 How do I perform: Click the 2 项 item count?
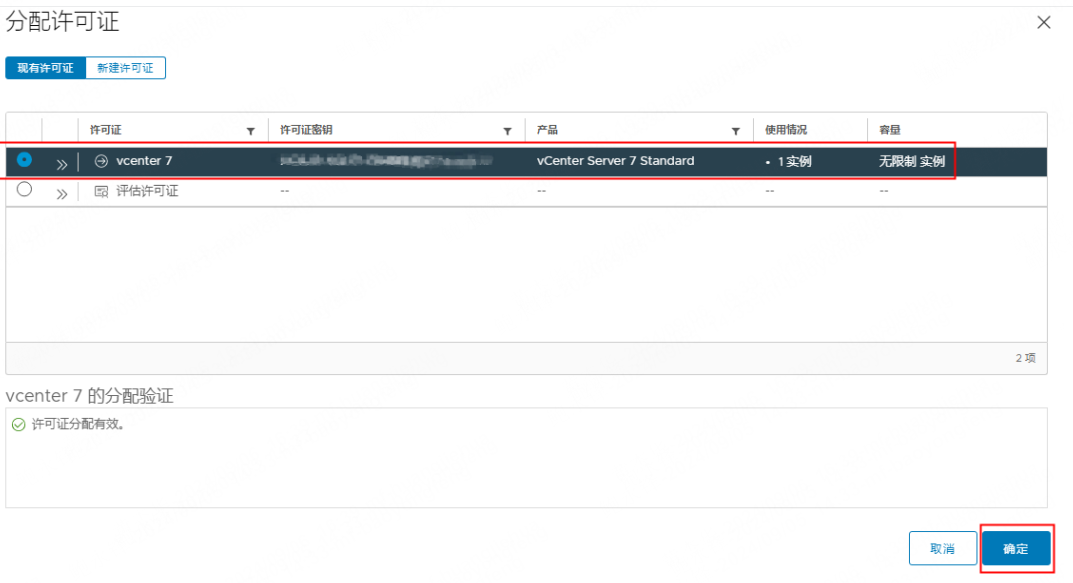tap(1025, 358)
